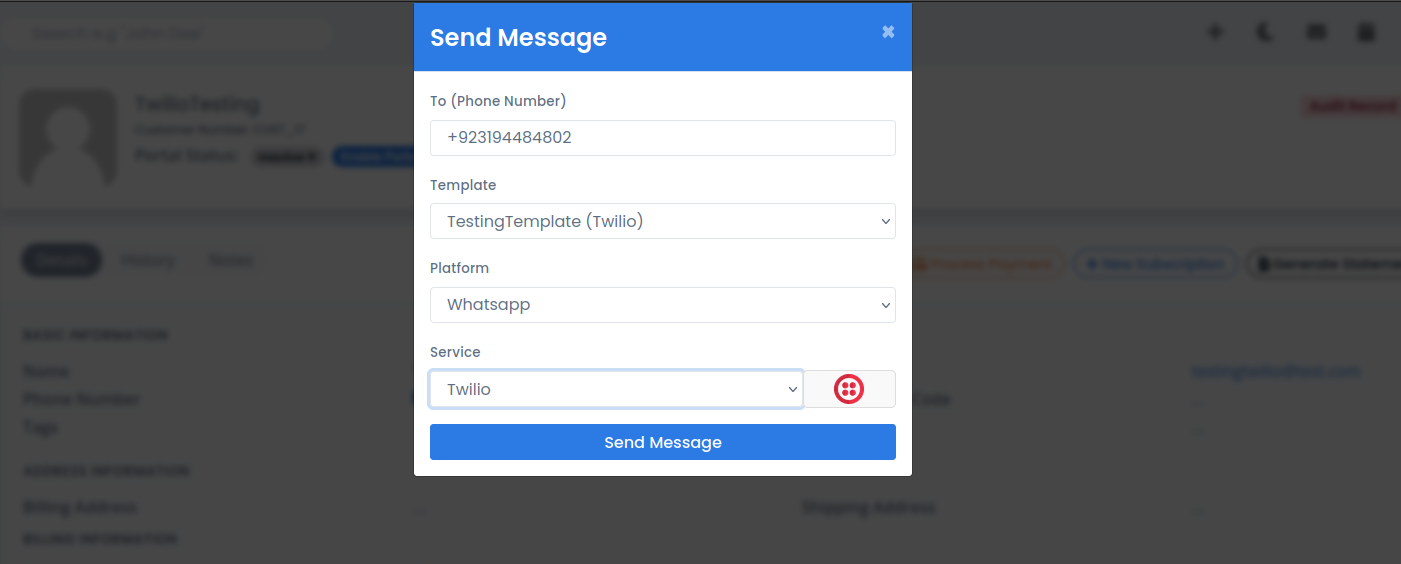Close the Send Message dialog
This screenshot has height=564, width=1401.
(x=887, y=32)
